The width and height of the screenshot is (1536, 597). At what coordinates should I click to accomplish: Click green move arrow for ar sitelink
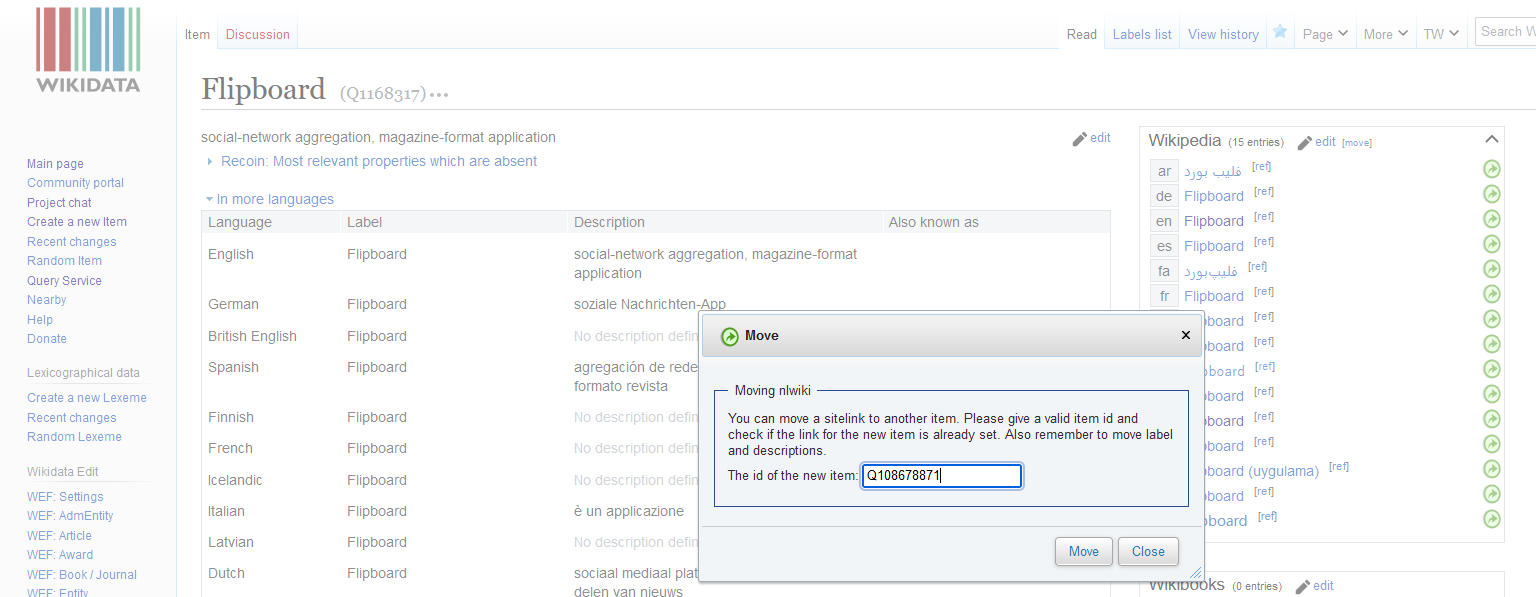tap(1491, 169)
